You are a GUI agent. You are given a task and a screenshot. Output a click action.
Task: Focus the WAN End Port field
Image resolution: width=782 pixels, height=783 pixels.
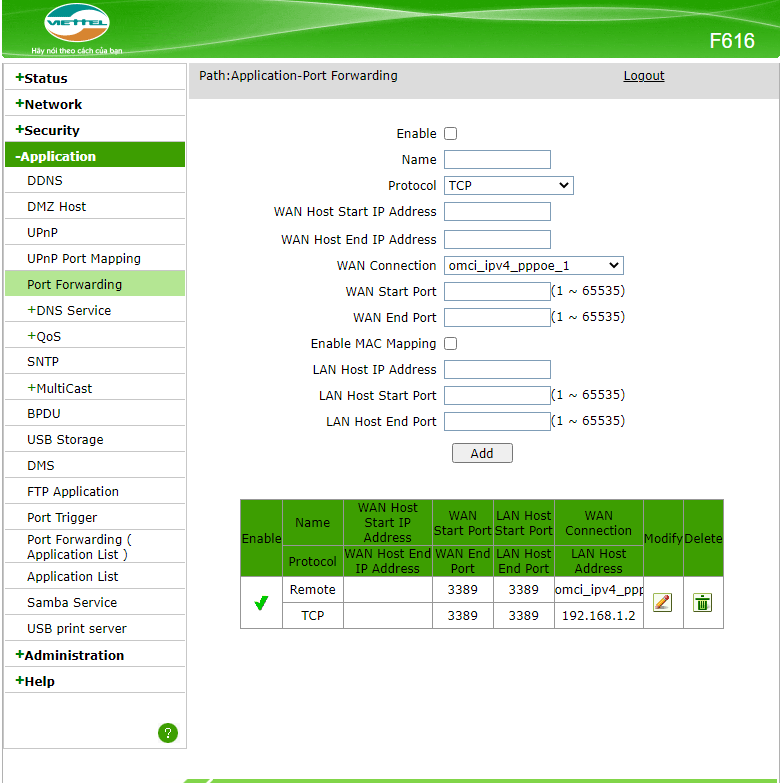click(497, 318)
